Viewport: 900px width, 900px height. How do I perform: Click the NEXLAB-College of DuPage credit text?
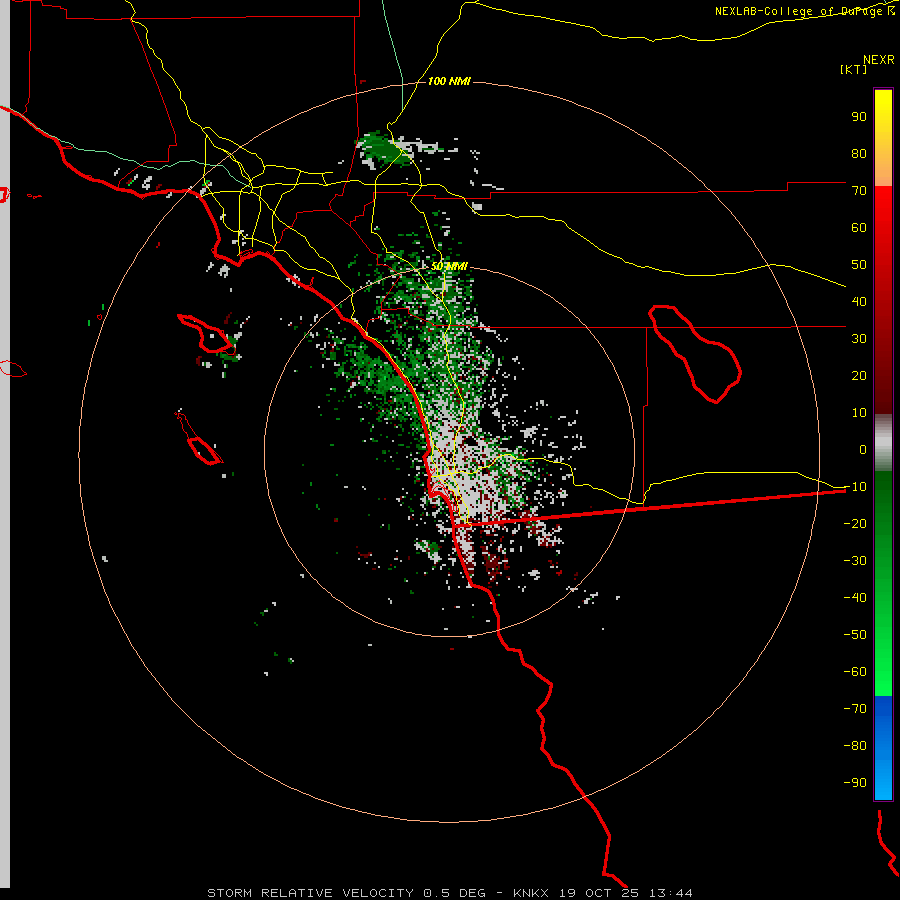coord(804,11)
